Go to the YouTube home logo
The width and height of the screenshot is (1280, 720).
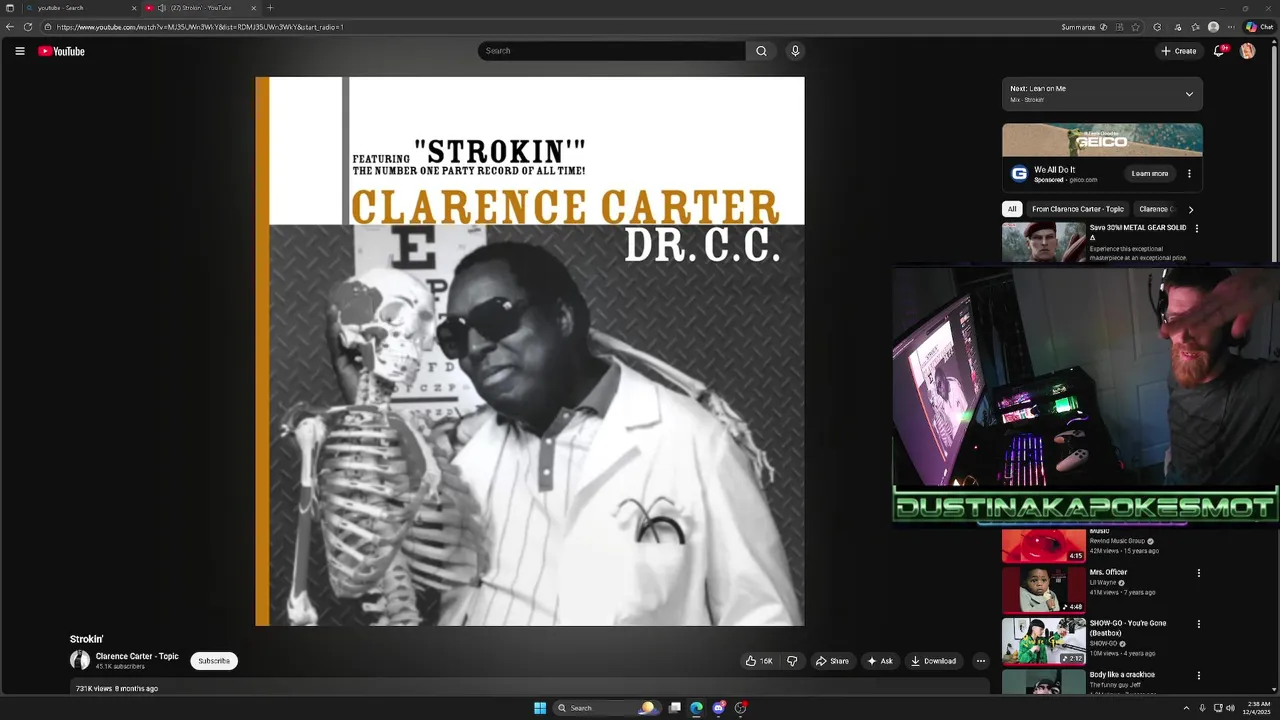(61, 51)
